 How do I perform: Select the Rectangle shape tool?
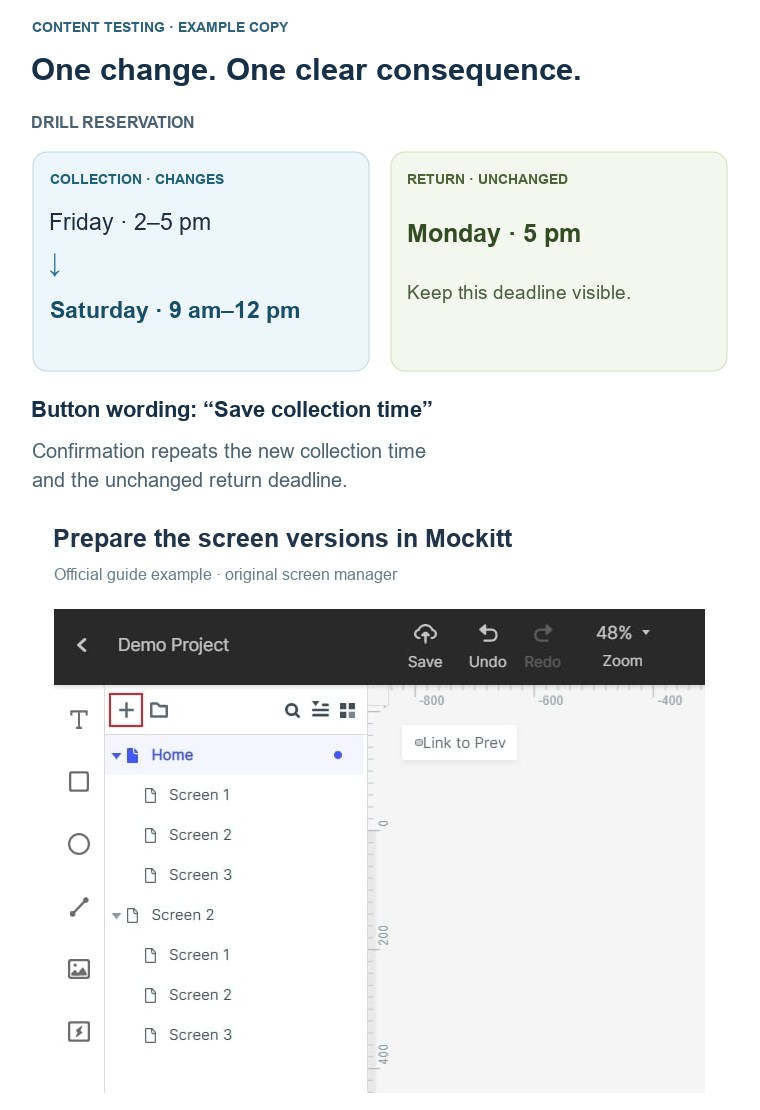(79, 782)
